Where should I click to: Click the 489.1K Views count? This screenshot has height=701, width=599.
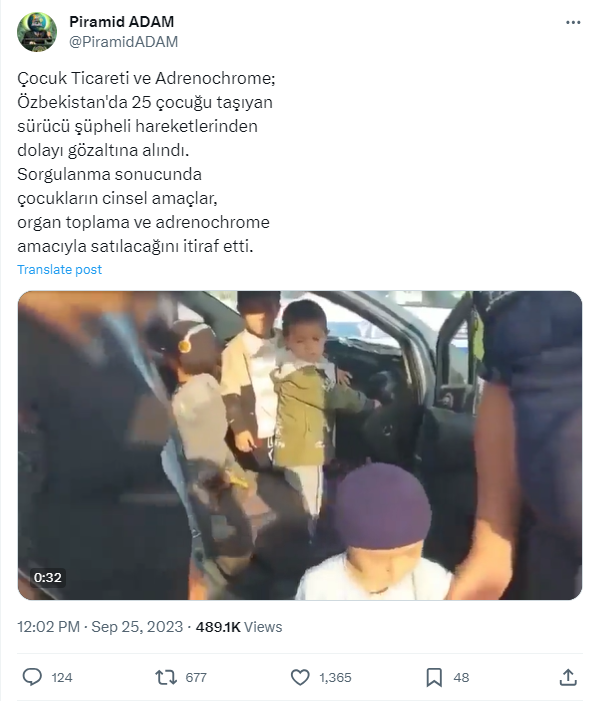click(x=239, y=627)
